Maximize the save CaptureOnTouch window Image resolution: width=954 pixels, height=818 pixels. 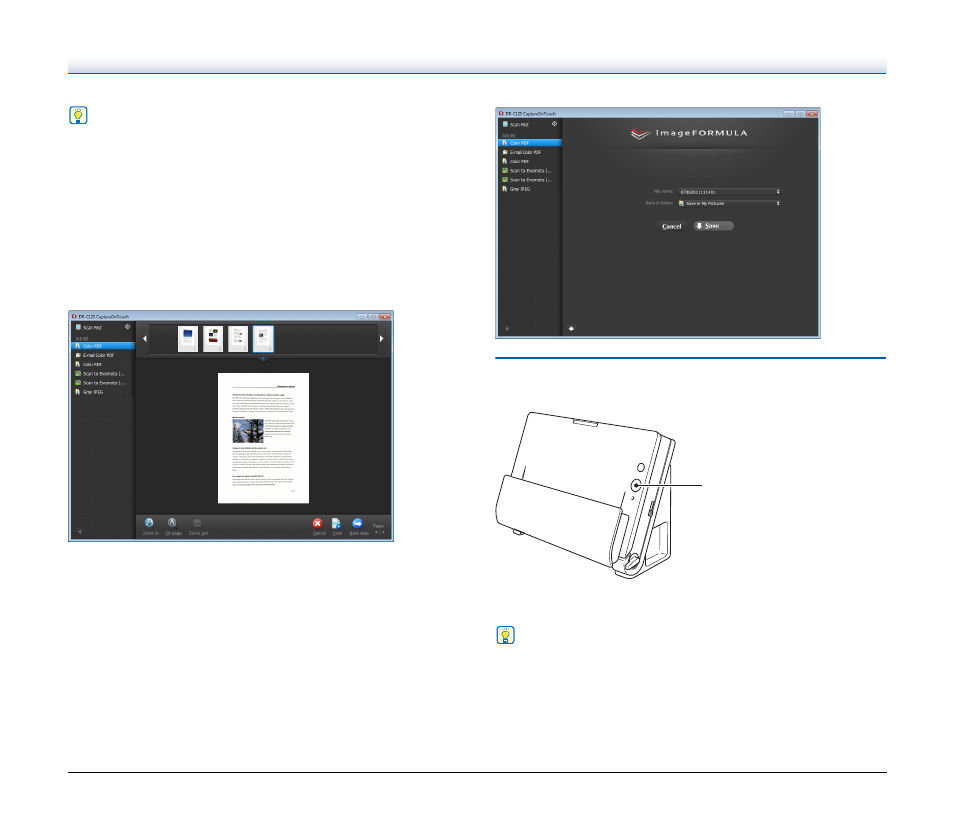click(801, 113)
